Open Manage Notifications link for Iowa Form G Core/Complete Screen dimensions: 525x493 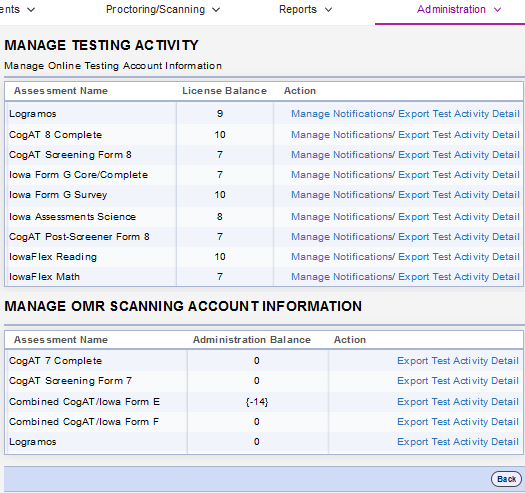[x=343, y=175]
